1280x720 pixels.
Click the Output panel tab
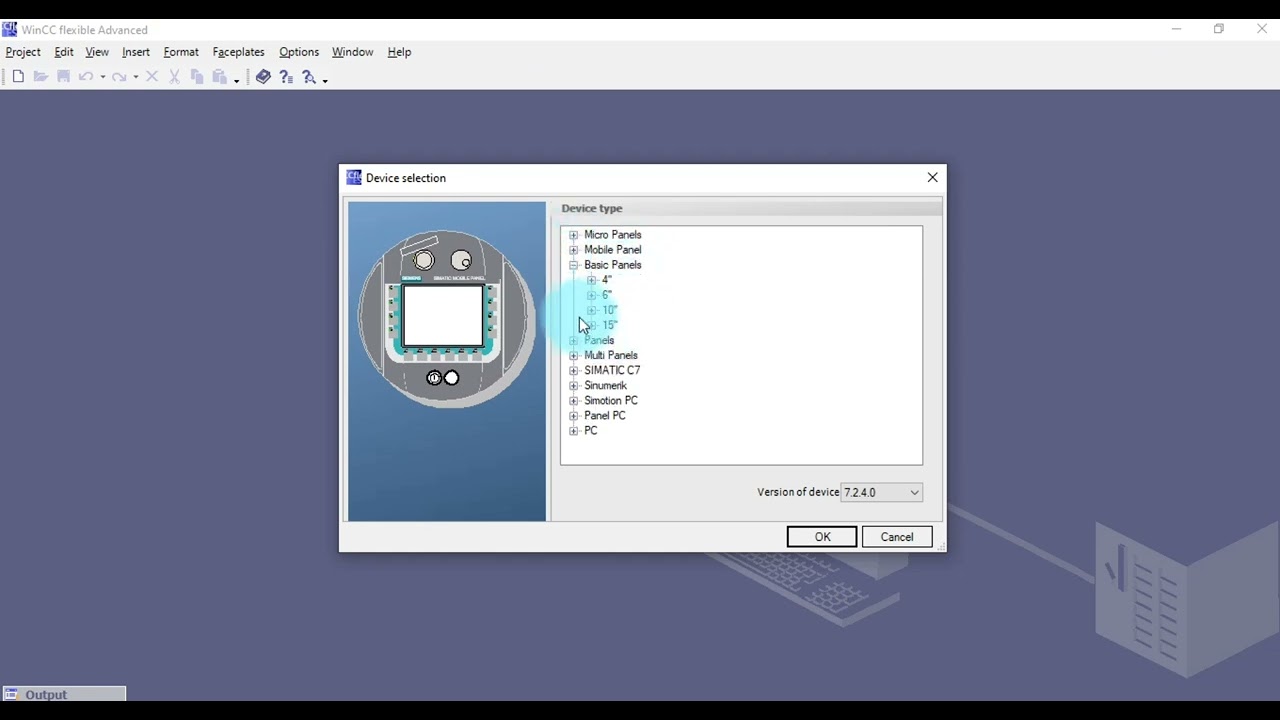(64, 694)
